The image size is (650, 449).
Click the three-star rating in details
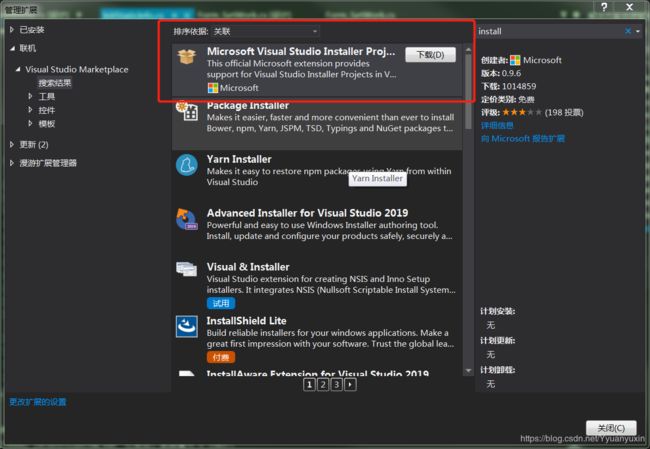point(521,112)
